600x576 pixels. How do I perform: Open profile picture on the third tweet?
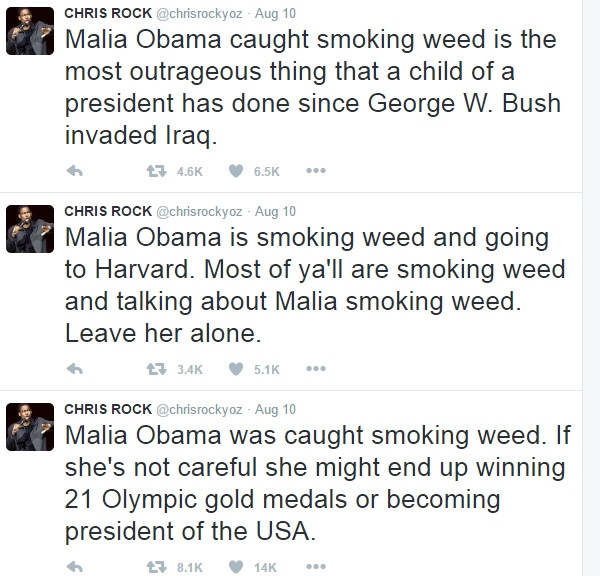pyautogui.click(x=30, y=427)
